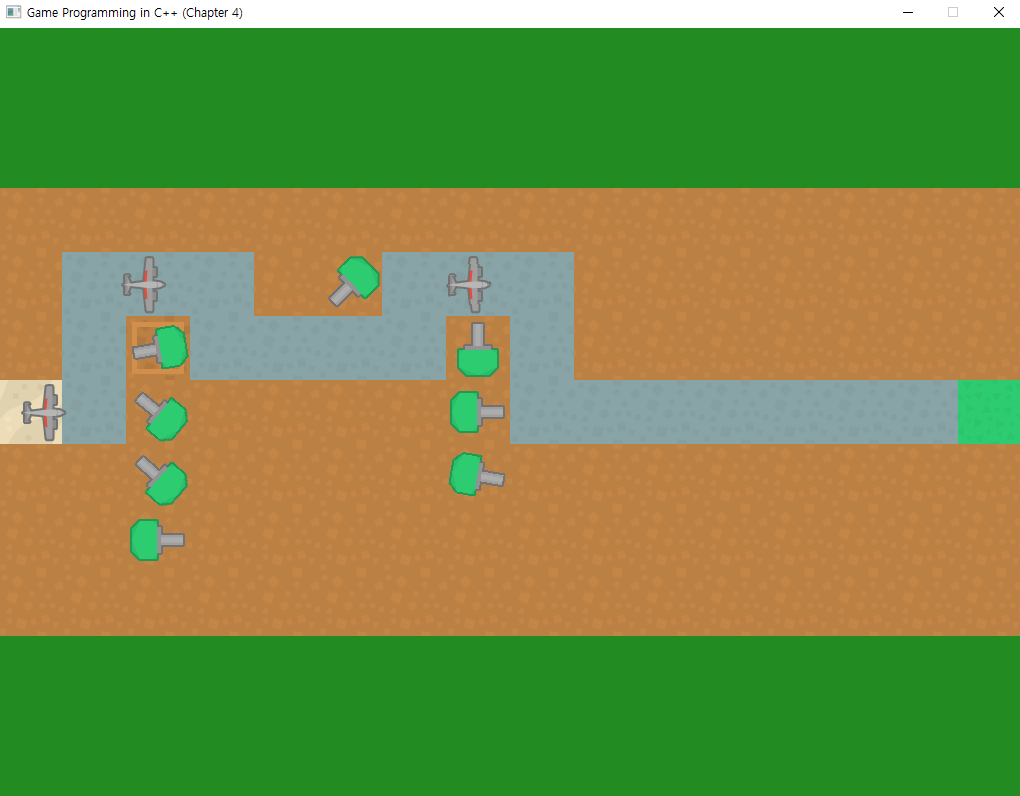
Task: Click the bottom tower in the left column
Action: pyautogui.click(x=157, y=540)
